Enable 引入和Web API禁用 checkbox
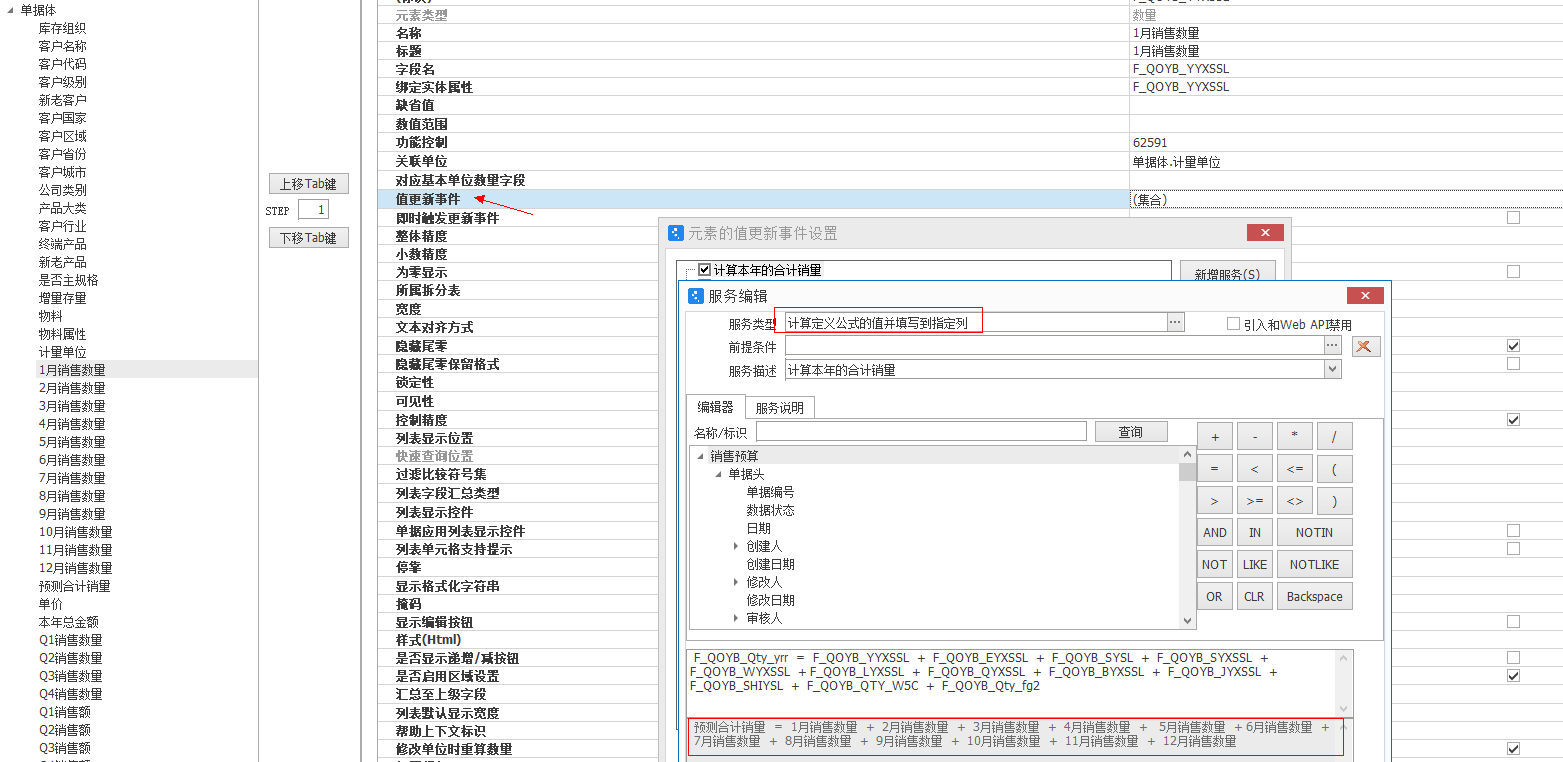Screen dimensions: 1563x762 coord(1233,324)
